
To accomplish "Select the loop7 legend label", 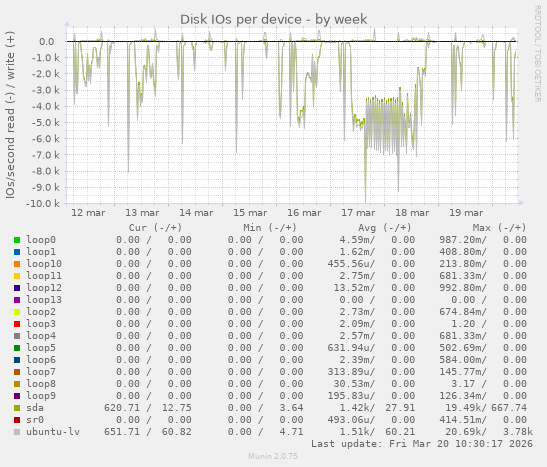I will coord(41,372).
